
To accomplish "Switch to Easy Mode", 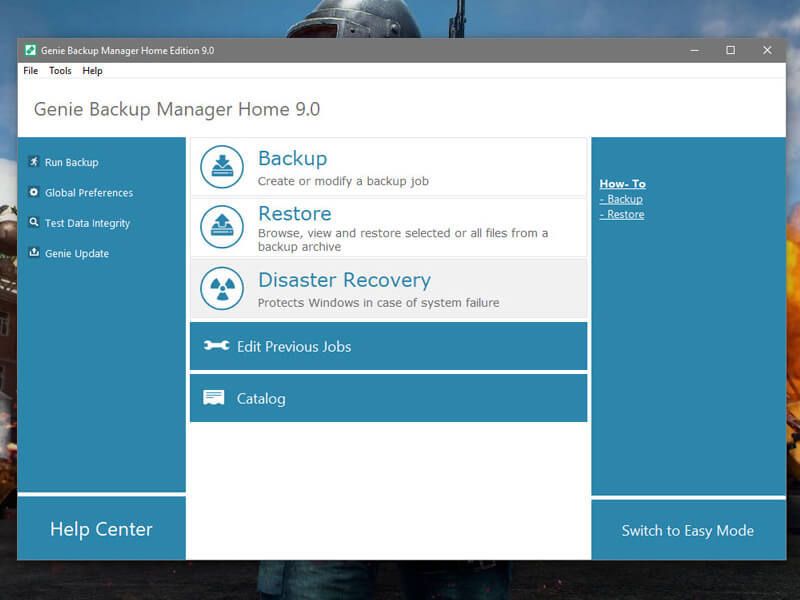I will (x=687, y=530).
